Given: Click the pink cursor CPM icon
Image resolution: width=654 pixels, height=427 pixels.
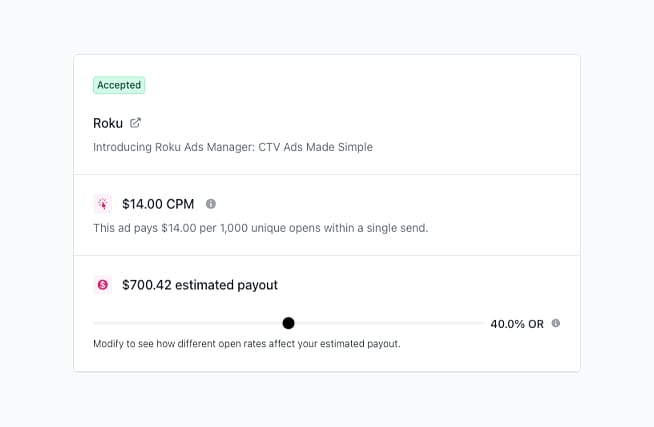Looking at the screenshot, I should tap(103, 204).
